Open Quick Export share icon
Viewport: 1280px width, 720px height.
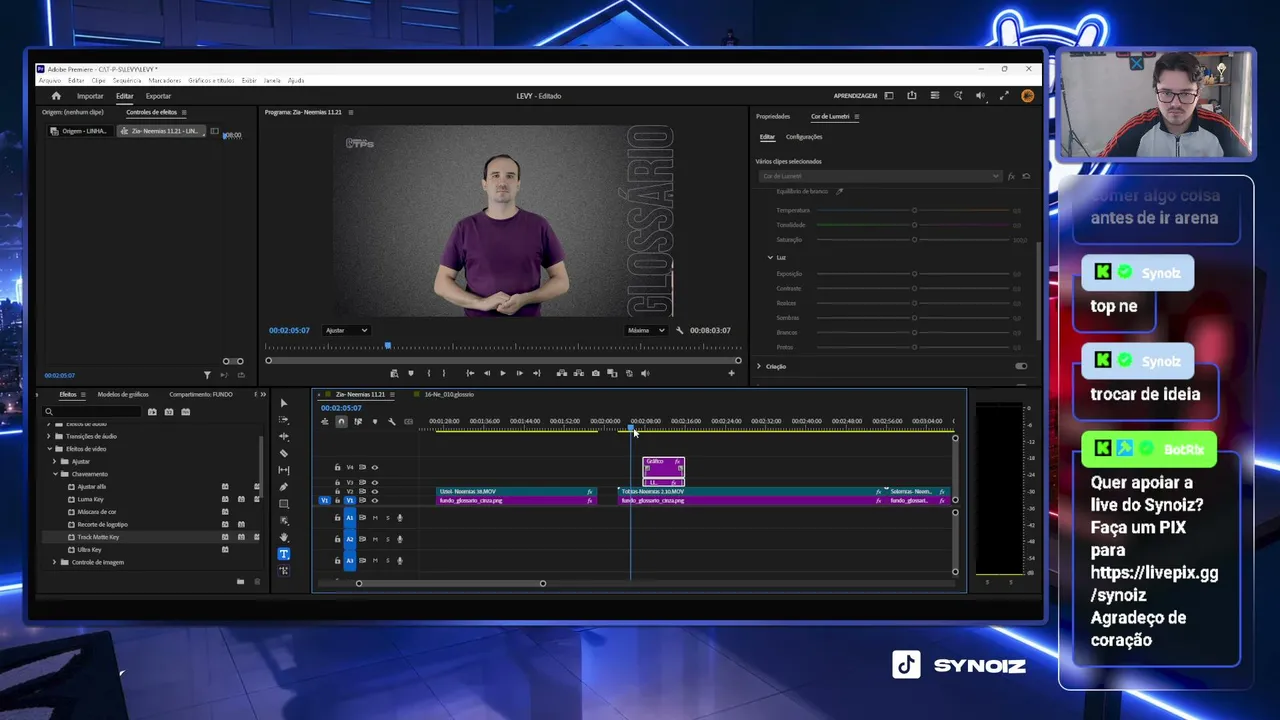912,96
